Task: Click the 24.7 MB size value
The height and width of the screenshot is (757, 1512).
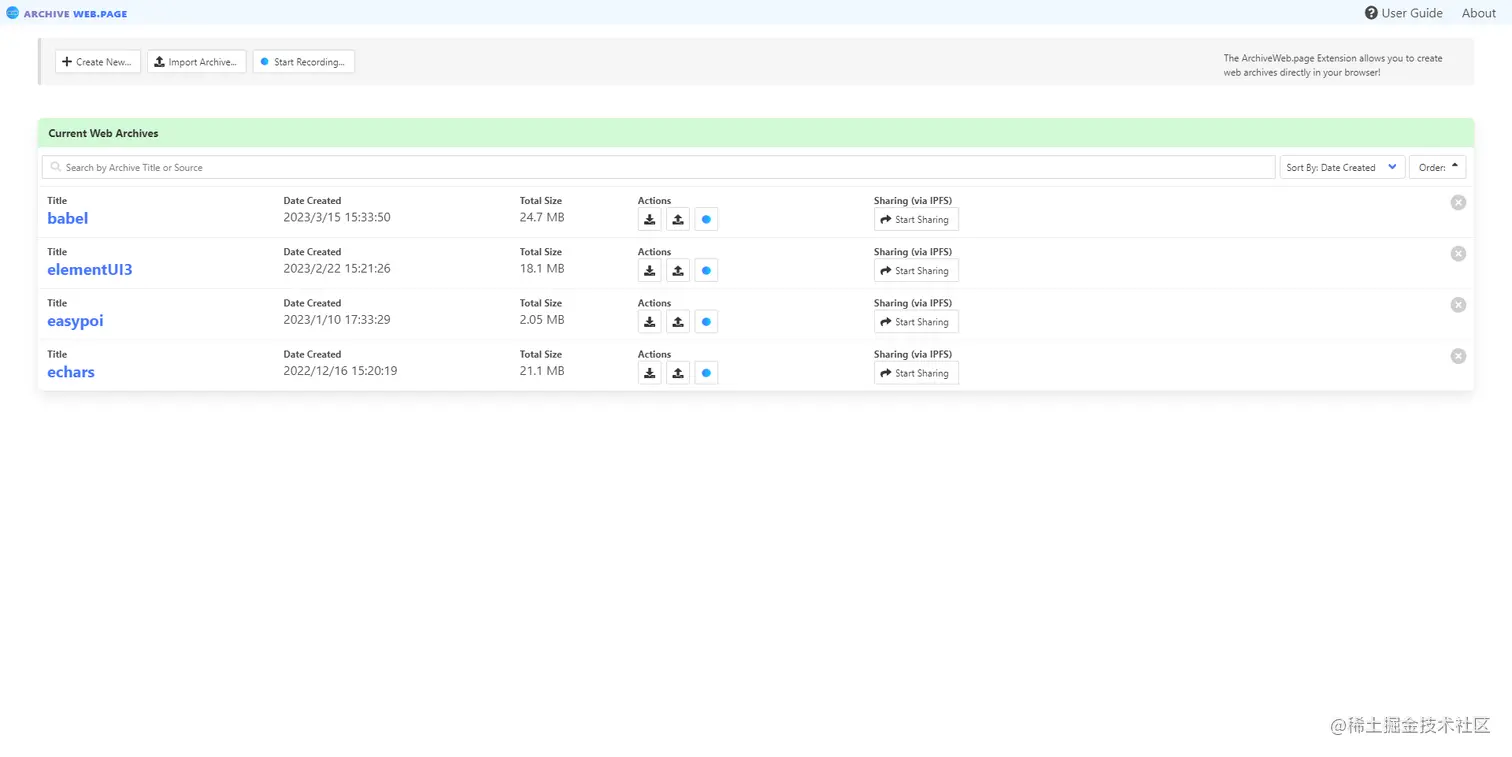Action: coord(542,217)
